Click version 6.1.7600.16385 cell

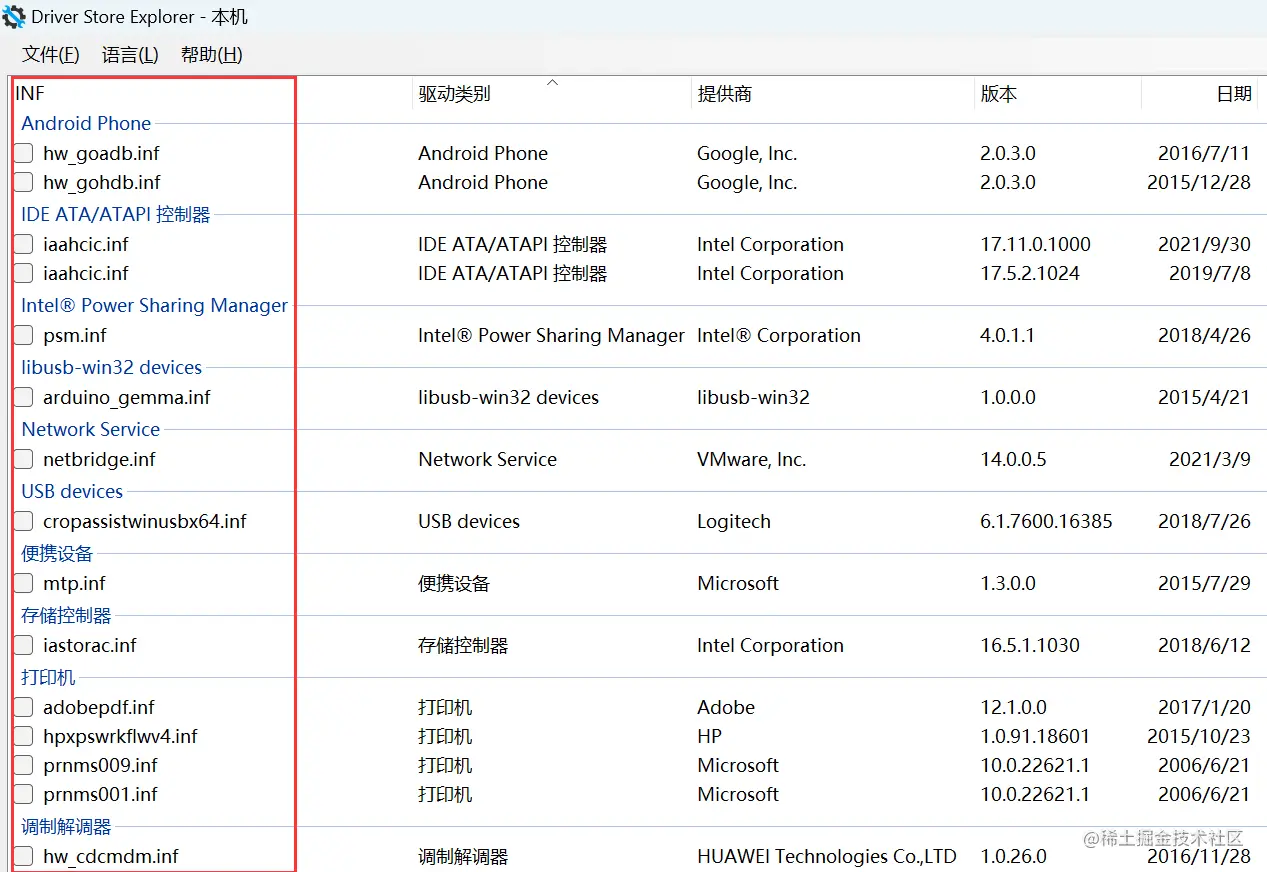pos(1046,522)
